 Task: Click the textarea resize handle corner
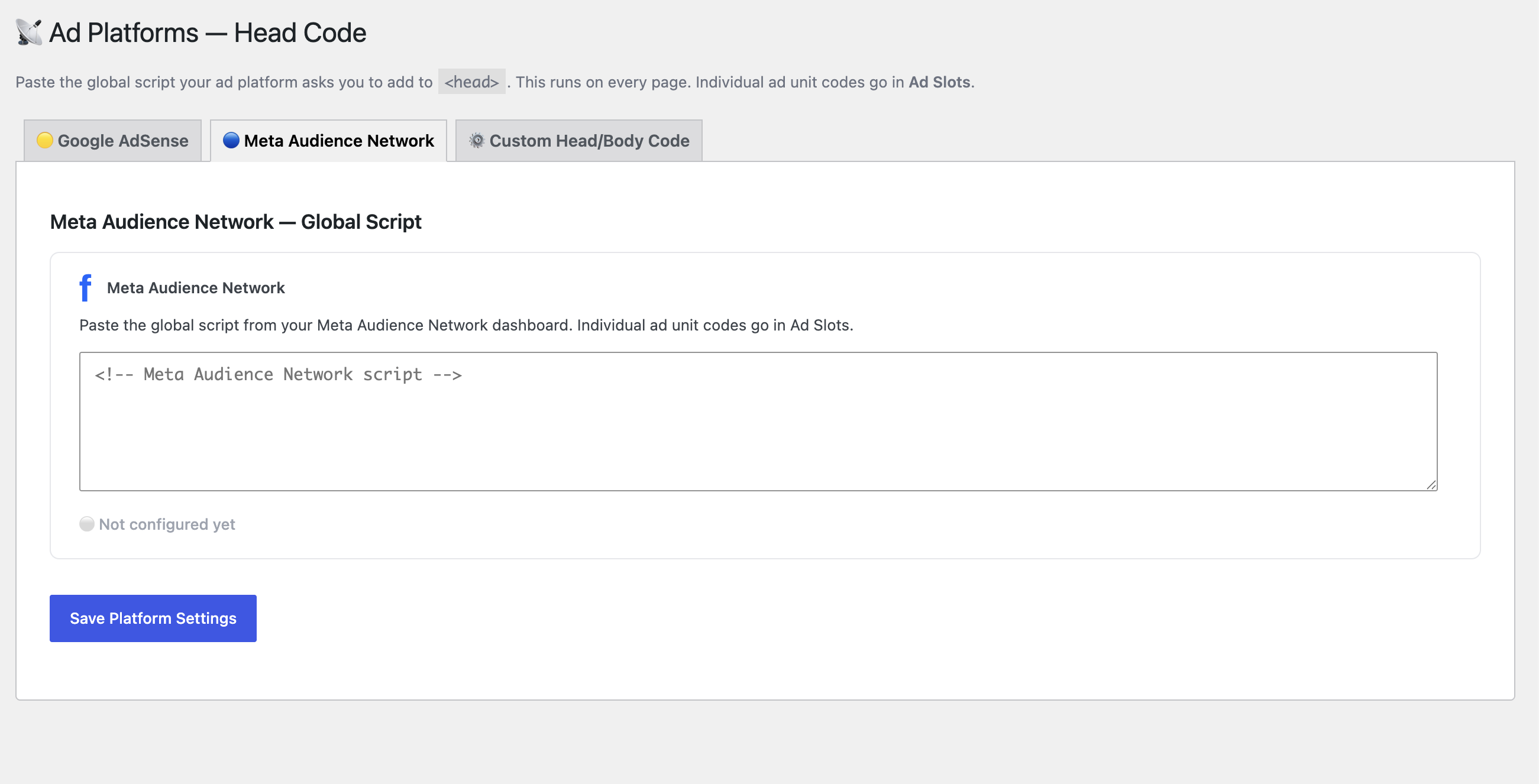coord(1431,485)
